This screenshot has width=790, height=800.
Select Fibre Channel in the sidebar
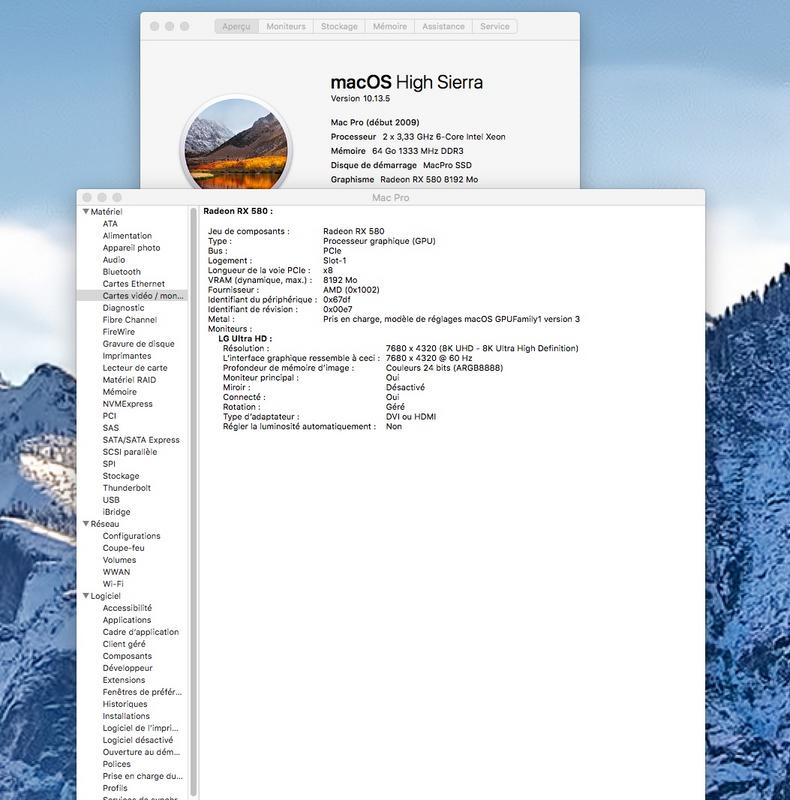[130, 319]
